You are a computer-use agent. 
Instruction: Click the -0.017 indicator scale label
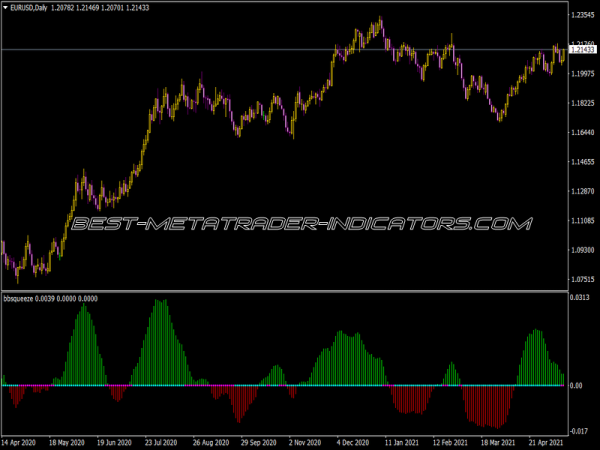point(580,426)
